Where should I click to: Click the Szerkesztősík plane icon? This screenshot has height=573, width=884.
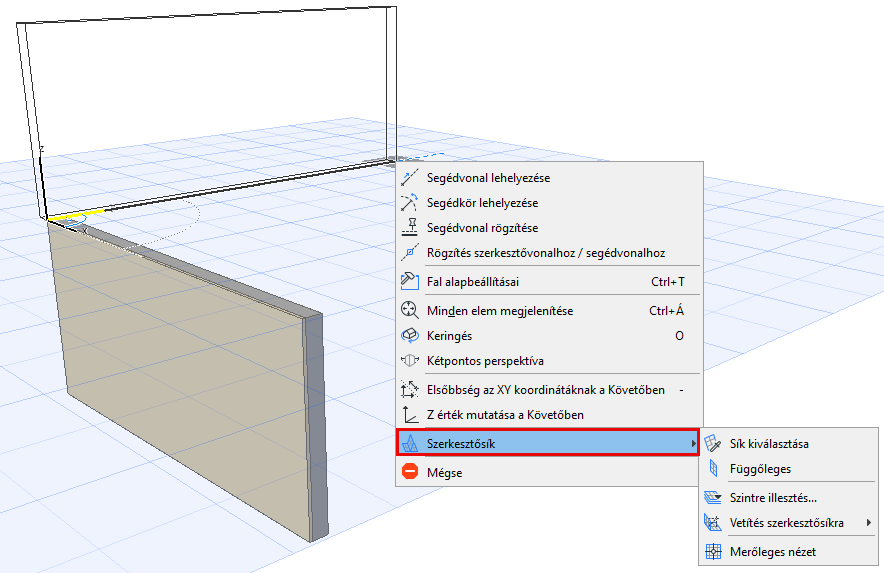[x=410, y=444]
